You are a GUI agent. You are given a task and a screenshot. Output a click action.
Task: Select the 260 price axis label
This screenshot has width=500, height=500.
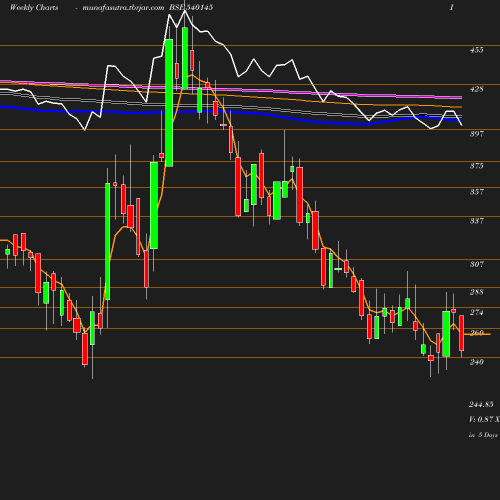477,333
